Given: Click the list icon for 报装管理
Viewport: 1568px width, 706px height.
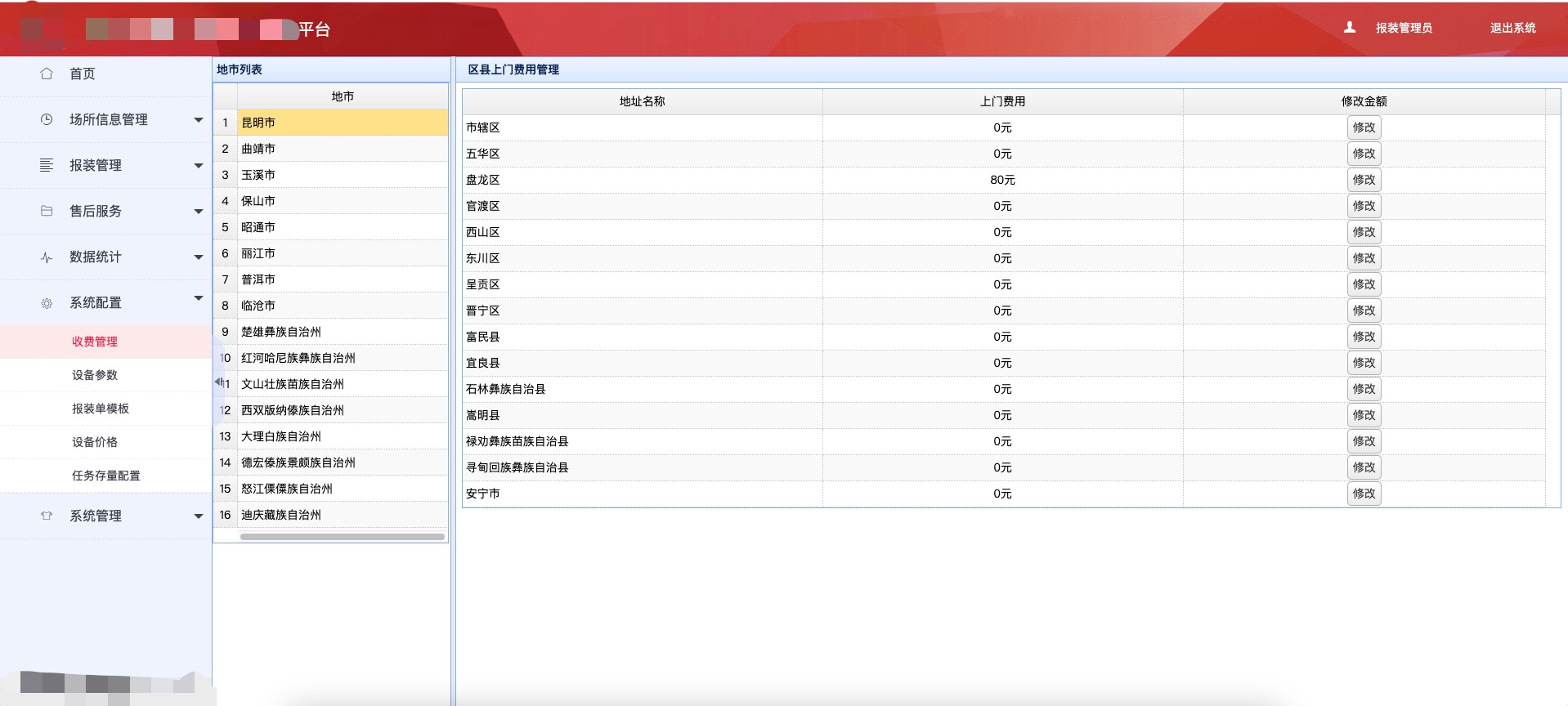Looking at the screenshot, I should point(47,165).
